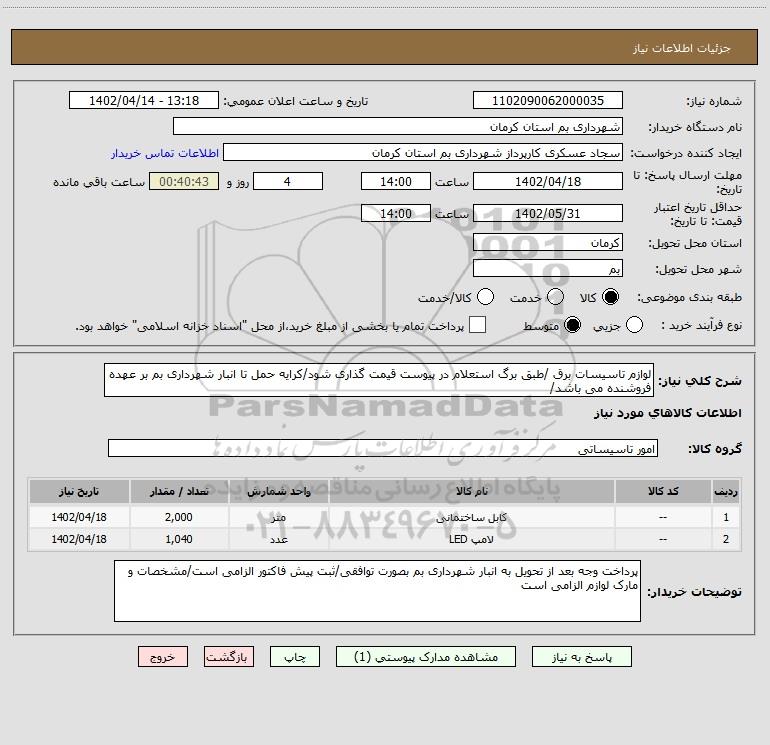Image resolution: width=770 pixels, height=745 pixels.
Task: Select the کالا/خدمت radio button
Action: coord(485,297)
